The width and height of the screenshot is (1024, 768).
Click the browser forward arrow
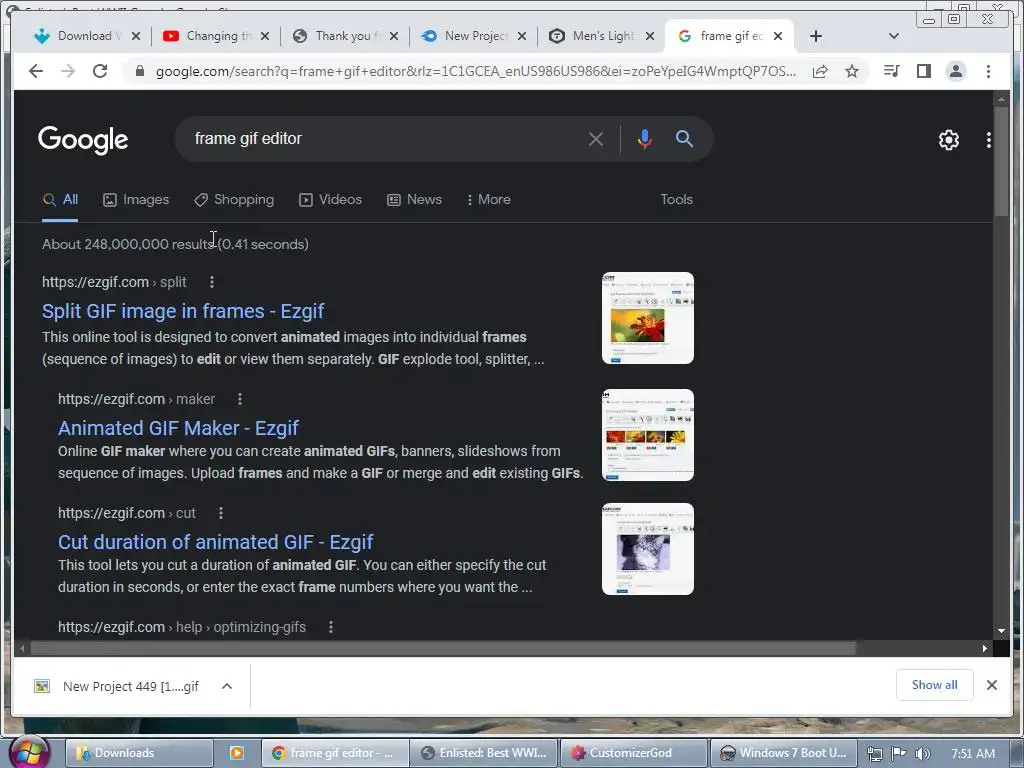pos(68,71)
